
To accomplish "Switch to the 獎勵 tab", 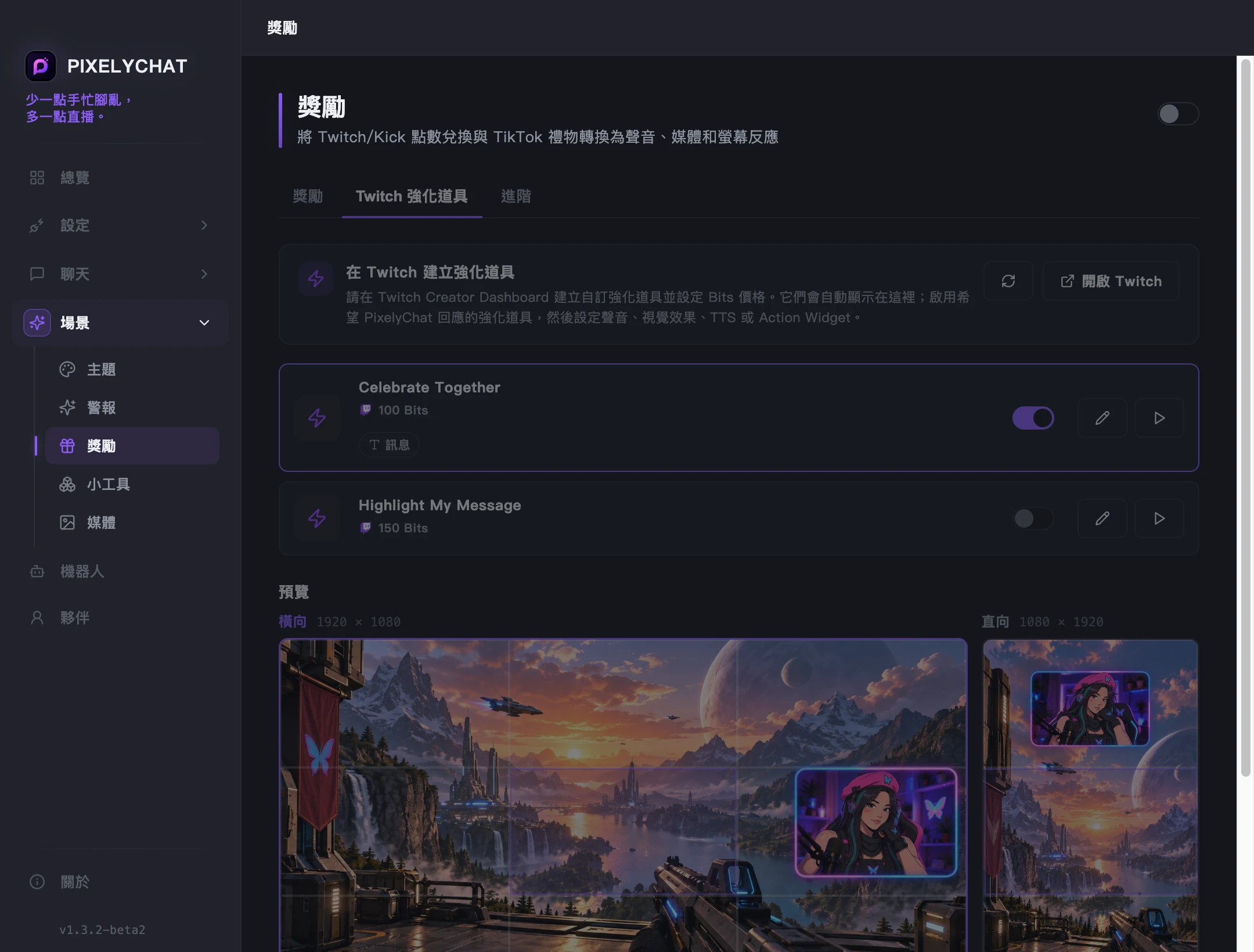I will (x=308, y=196).
